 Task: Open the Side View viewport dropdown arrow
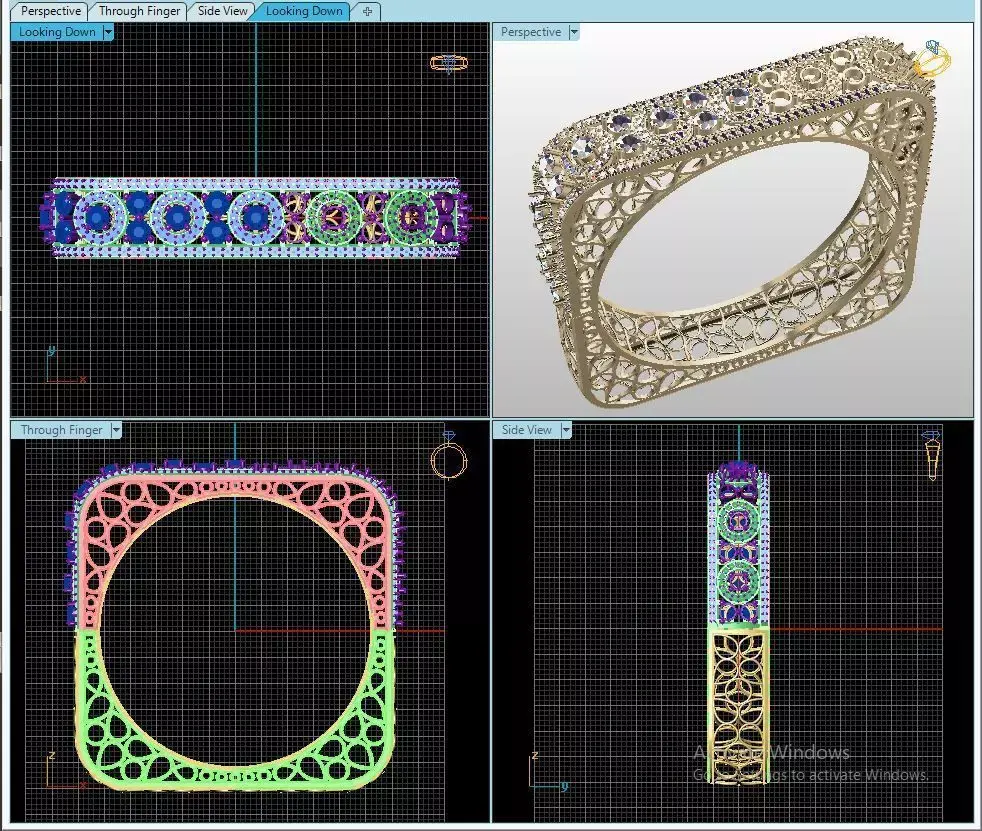point(566,430)
